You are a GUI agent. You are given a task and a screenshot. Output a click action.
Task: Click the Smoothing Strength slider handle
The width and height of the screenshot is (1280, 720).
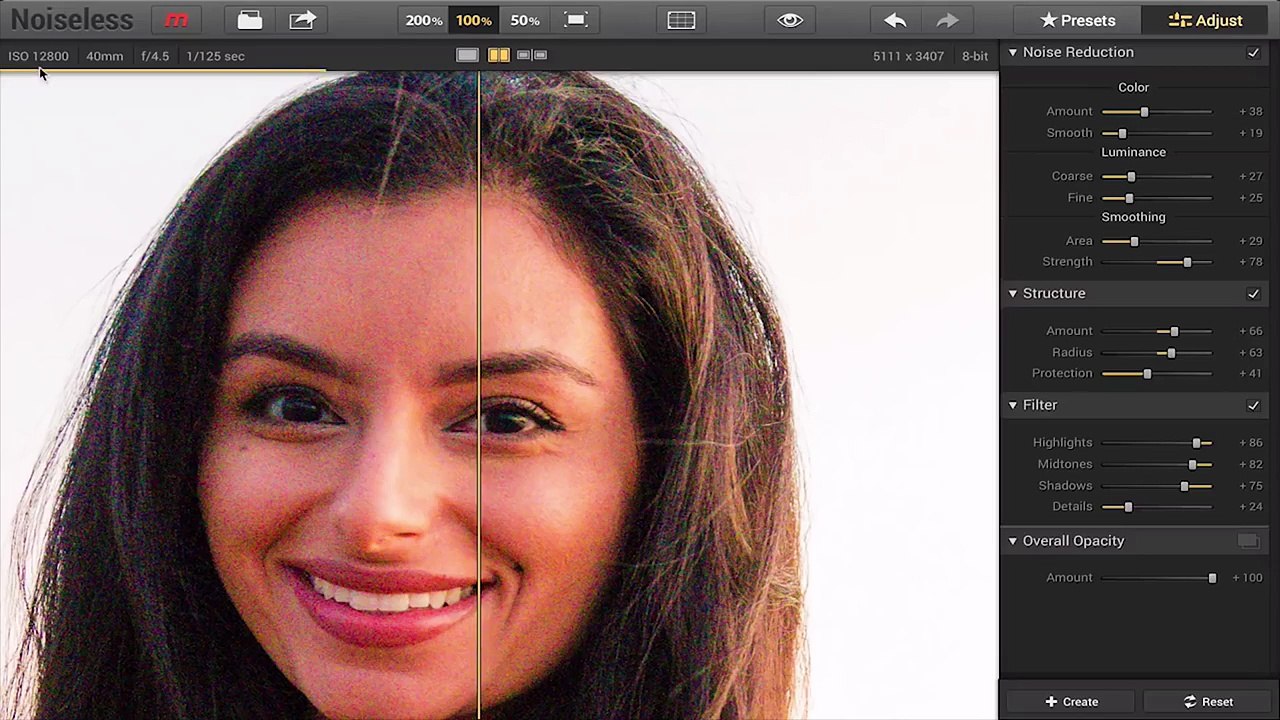(1187, 262)
